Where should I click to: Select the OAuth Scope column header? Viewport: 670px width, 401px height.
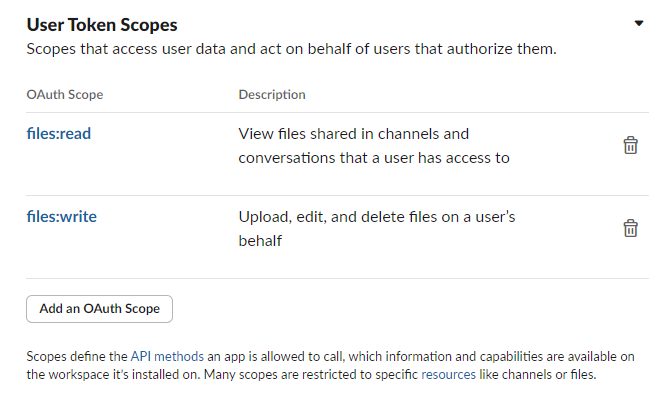click(64, 95)
